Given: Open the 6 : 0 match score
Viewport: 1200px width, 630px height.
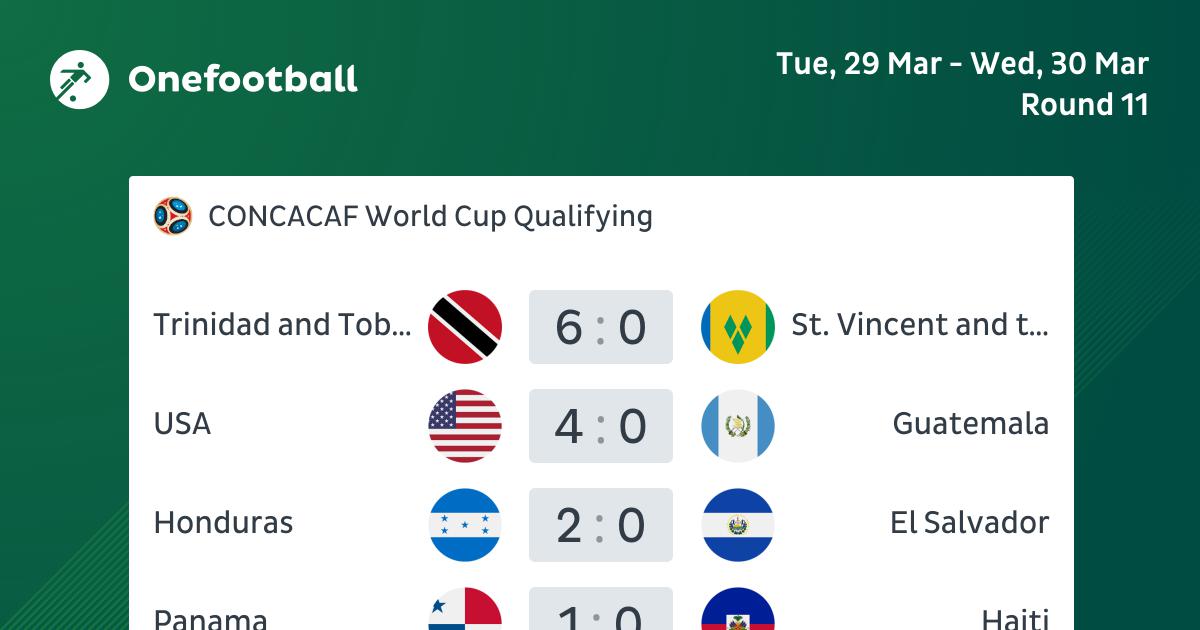Looking at the screenshot, I should point(601,327).
